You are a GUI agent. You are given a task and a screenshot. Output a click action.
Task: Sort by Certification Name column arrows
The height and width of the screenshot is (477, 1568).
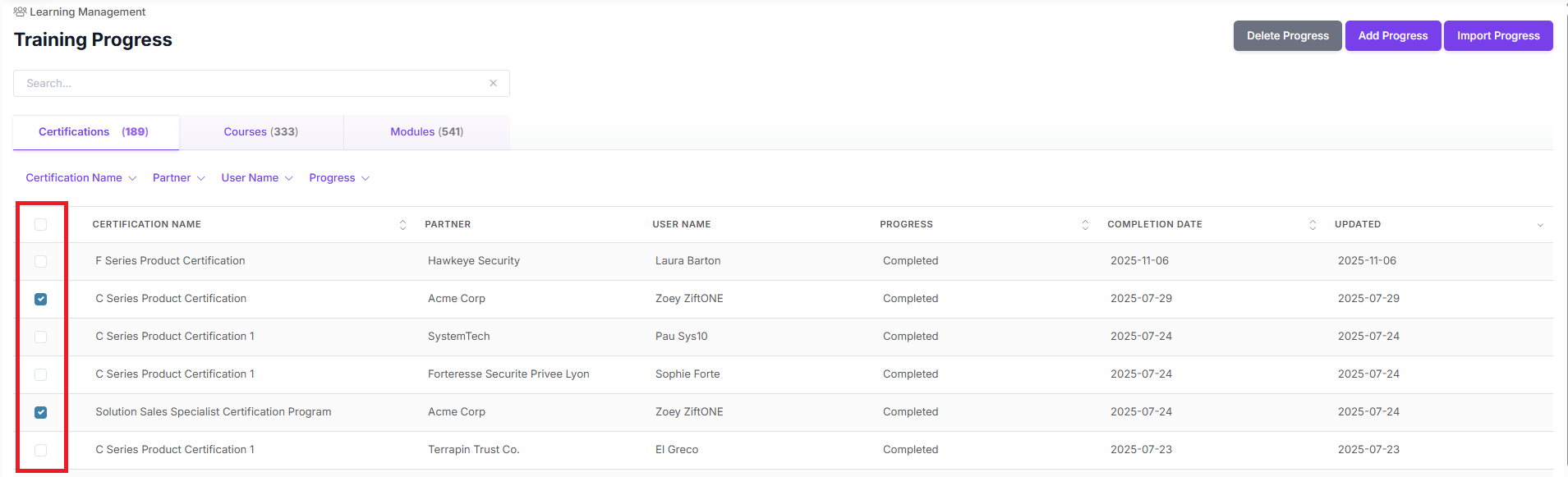(402, 225)
